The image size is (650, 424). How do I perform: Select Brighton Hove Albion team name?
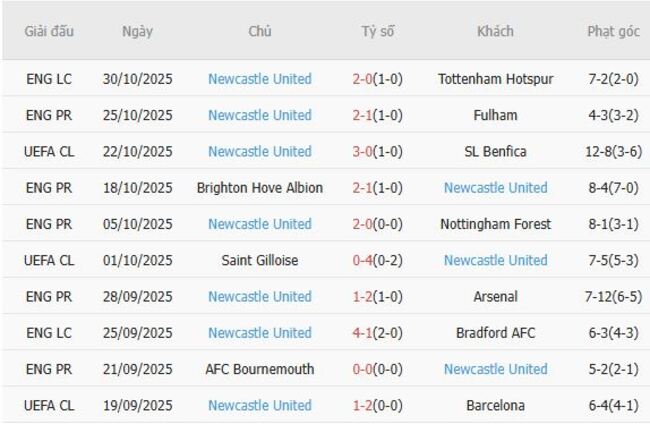(260, 188)
